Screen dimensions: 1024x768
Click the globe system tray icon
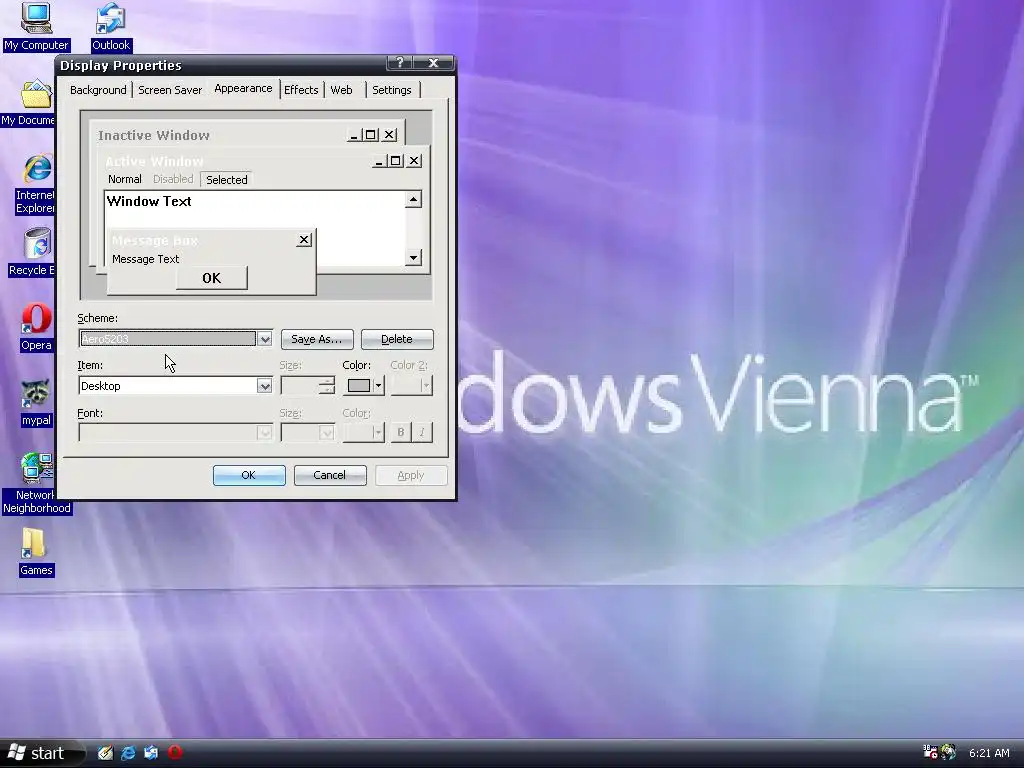pos(948,752)
